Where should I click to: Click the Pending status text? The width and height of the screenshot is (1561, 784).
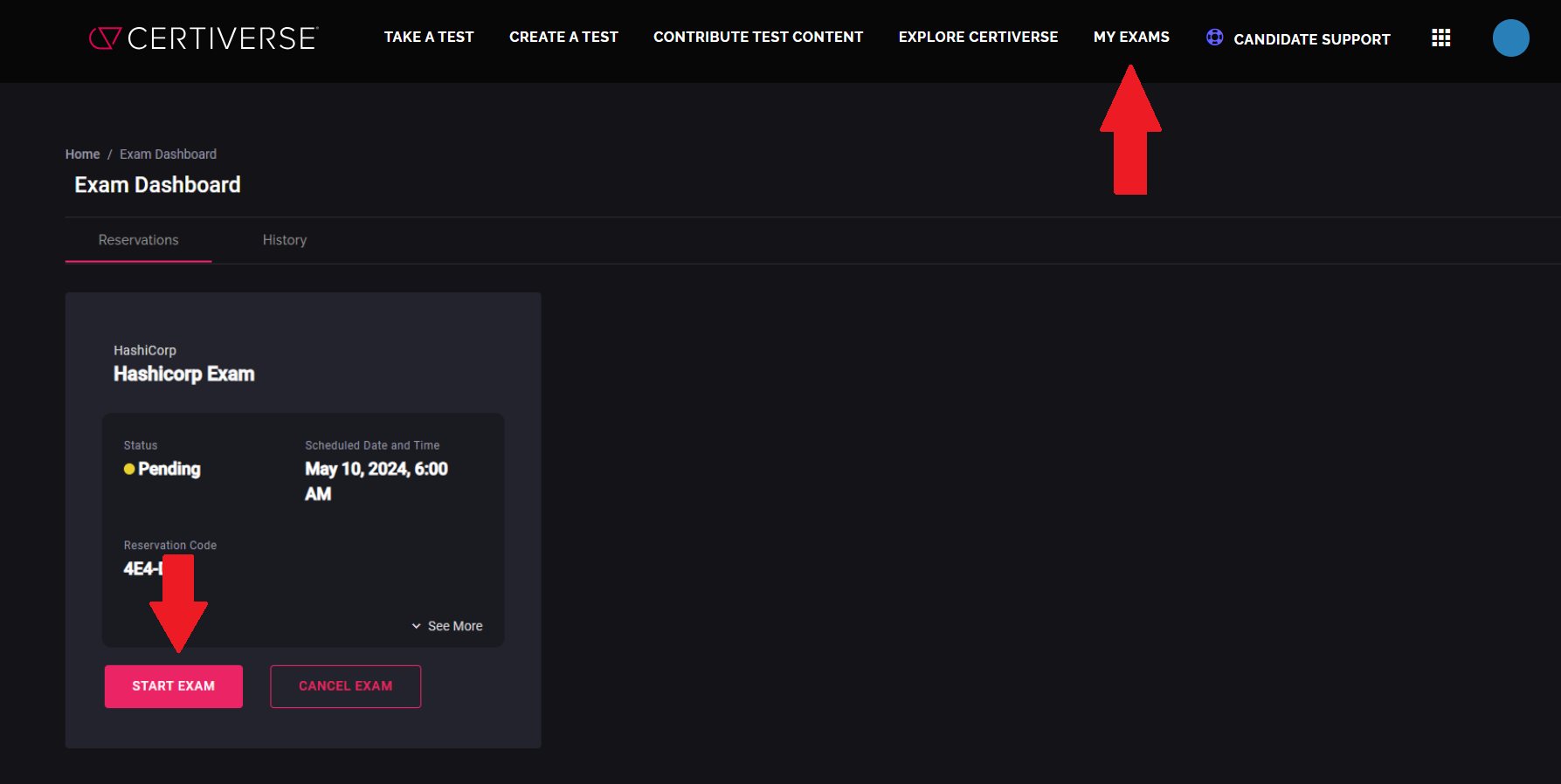[x=169, y=469]
